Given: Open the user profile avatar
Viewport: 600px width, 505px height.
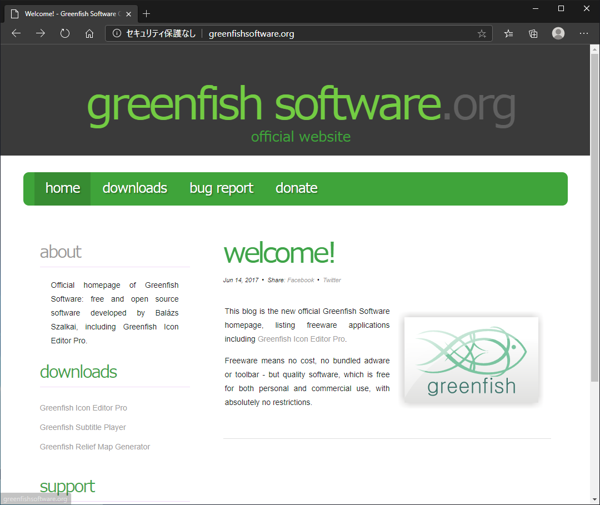Looking at the screenshot, I should click(558, 34).
